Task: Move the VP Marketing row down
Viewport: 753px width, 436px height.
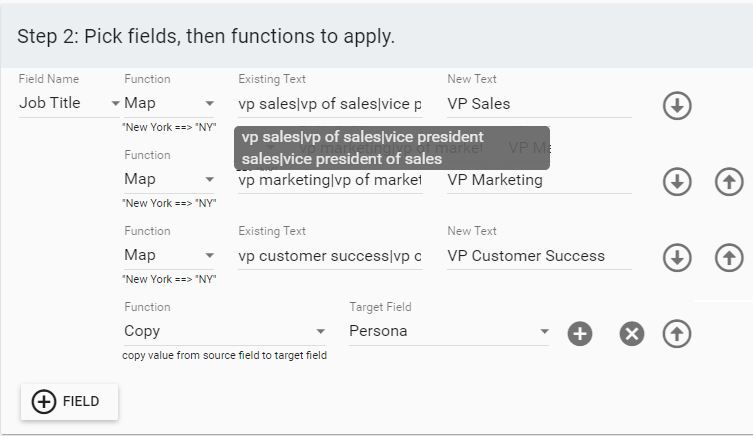Action: tap(677, 182)
